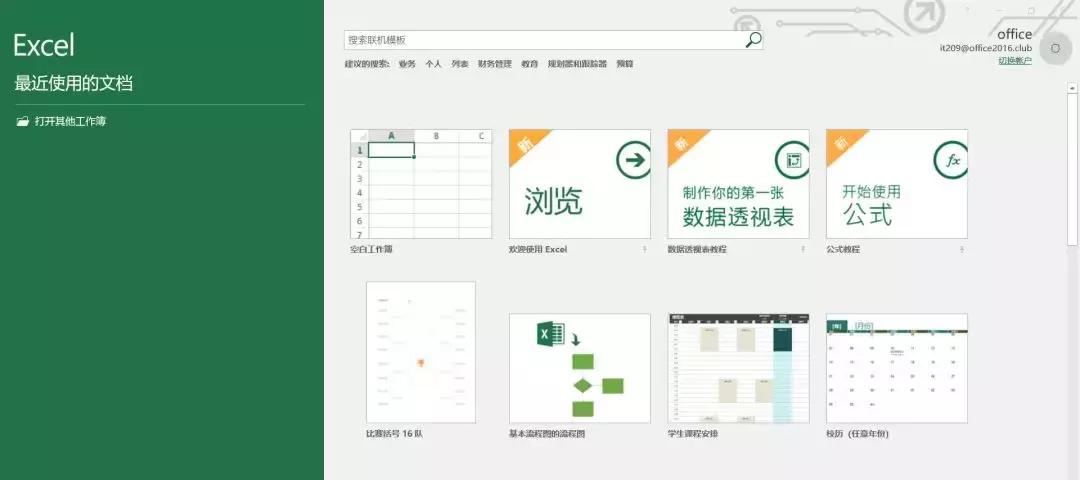This screenshot has width=1080, height=480.
Task: Open the 基本流程图 flowchart template thumbnail
Action: point(580,368)
